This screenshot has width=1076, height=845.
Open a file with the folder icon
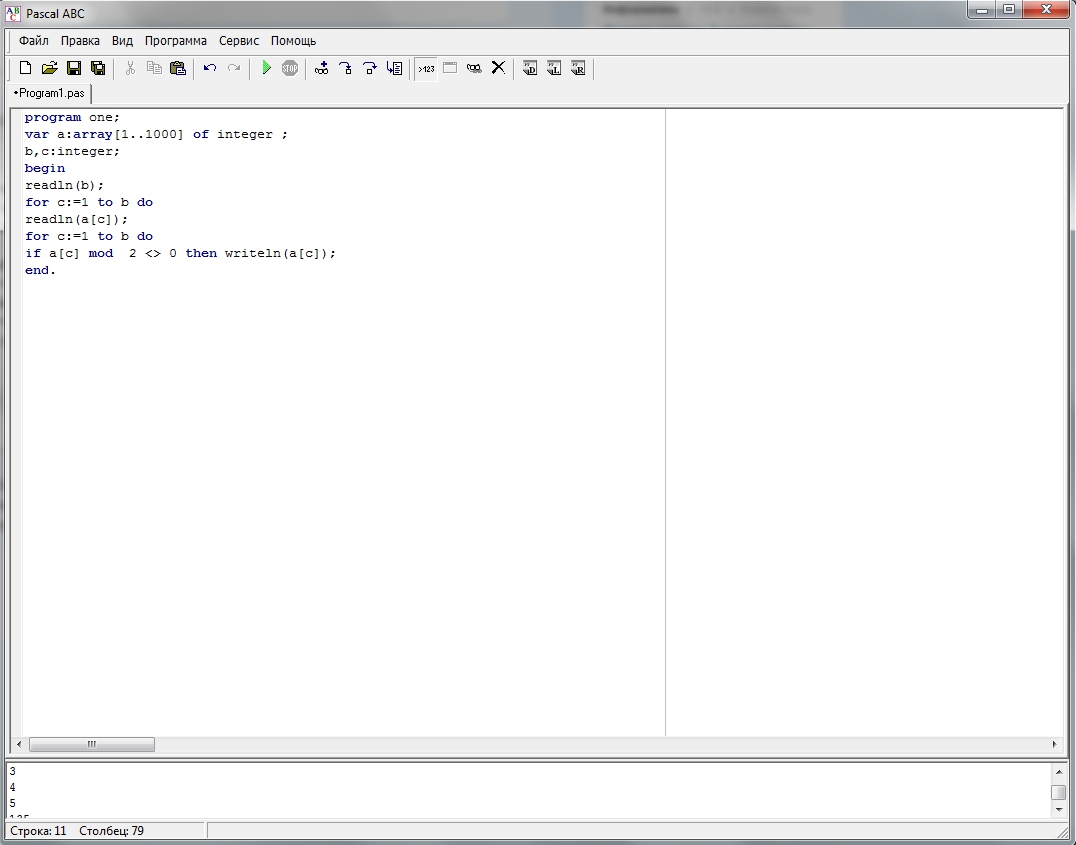pyautogui.click(x=50, y=68)
